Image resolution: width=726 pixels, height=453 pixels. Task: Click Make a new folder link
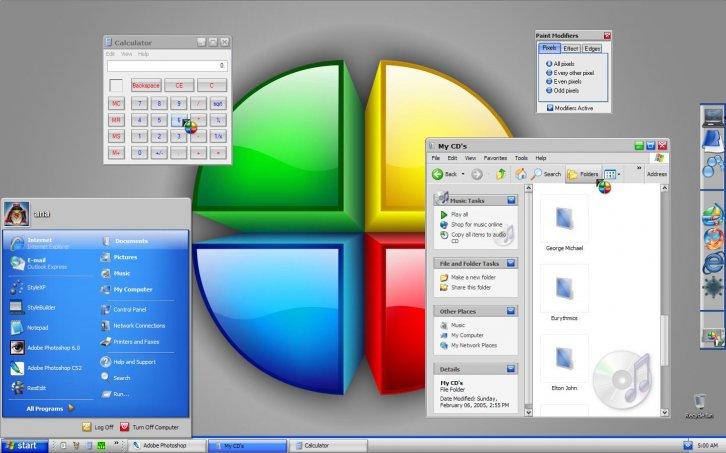[x=473, y=277]
